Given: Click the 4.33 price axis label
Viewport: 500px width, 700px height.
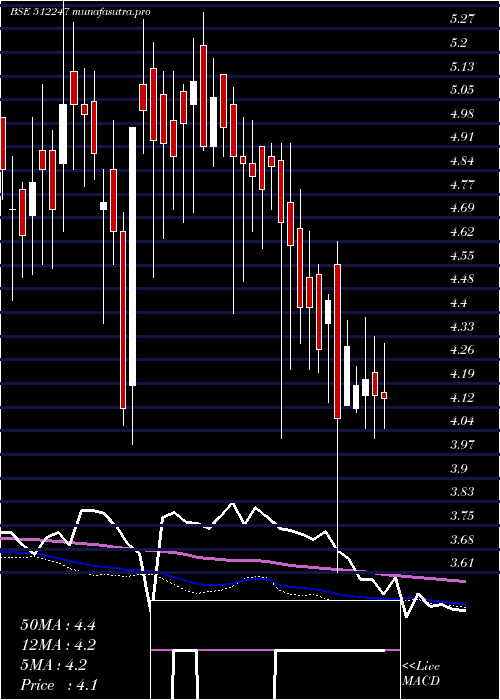Looking at the screenshot, I should point(462,327).
